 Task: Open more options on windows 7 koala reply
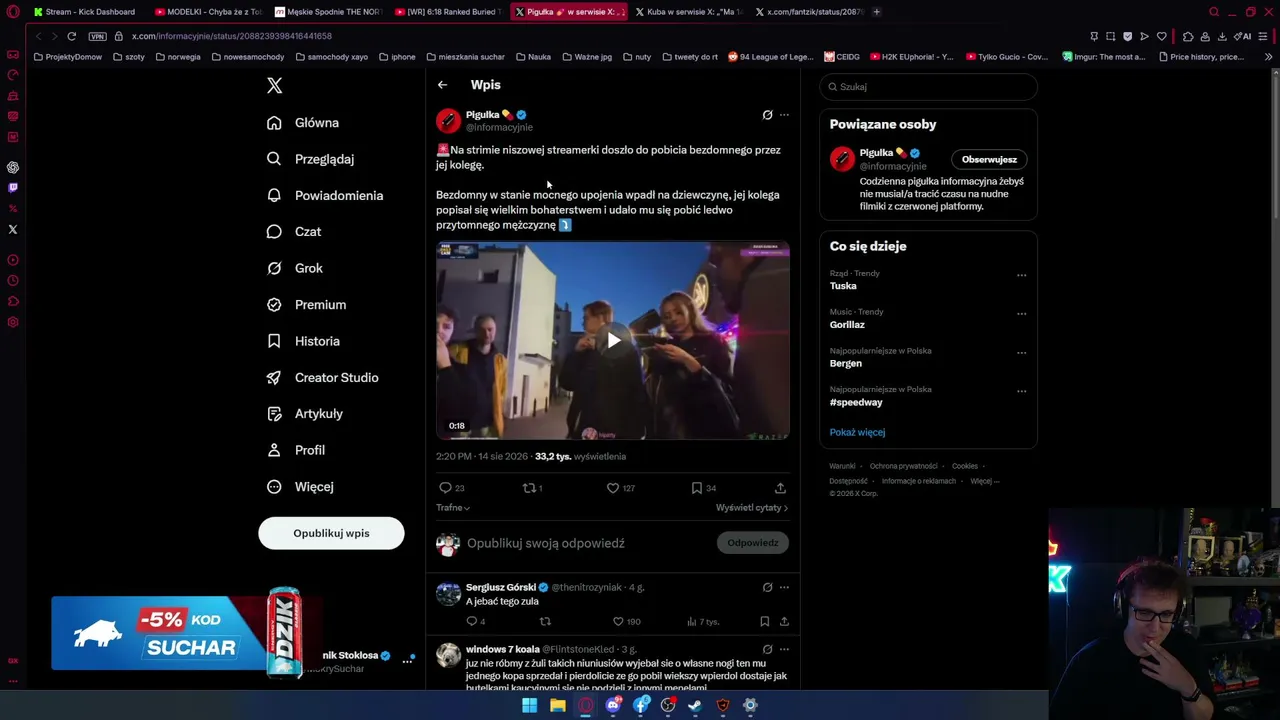tap(784, 649)
